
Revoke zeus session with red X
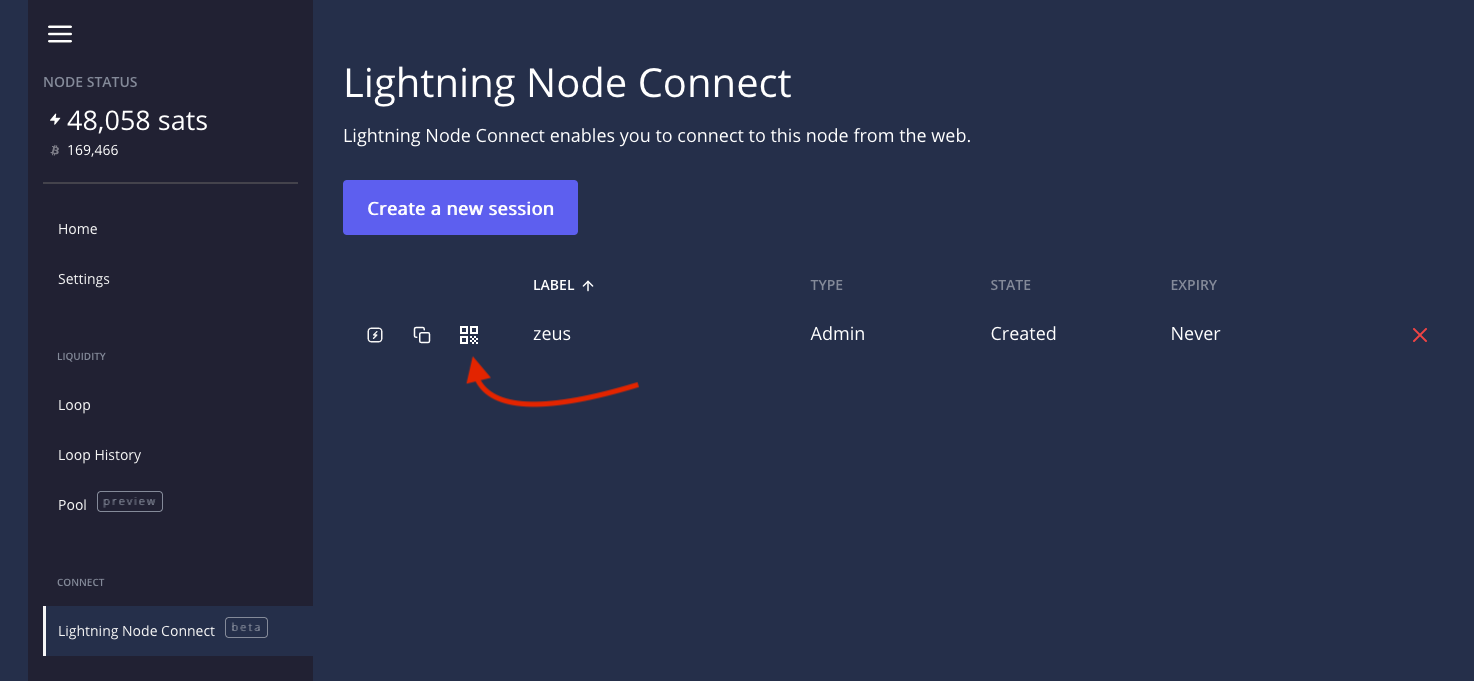[1419, 335]
